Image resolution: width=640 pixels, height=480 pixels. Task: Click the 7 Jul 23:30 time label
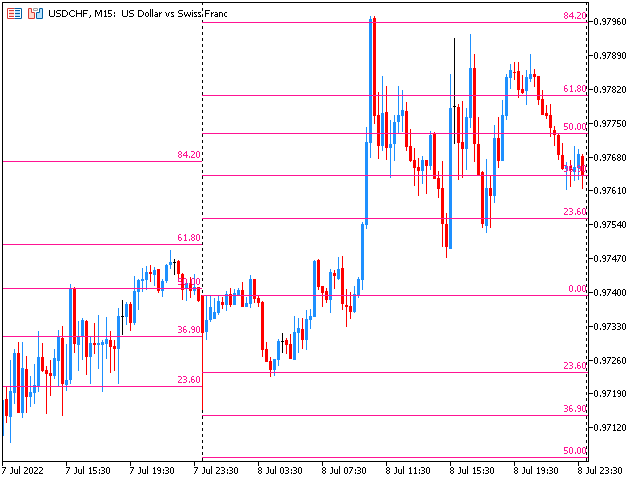[219, 468]
